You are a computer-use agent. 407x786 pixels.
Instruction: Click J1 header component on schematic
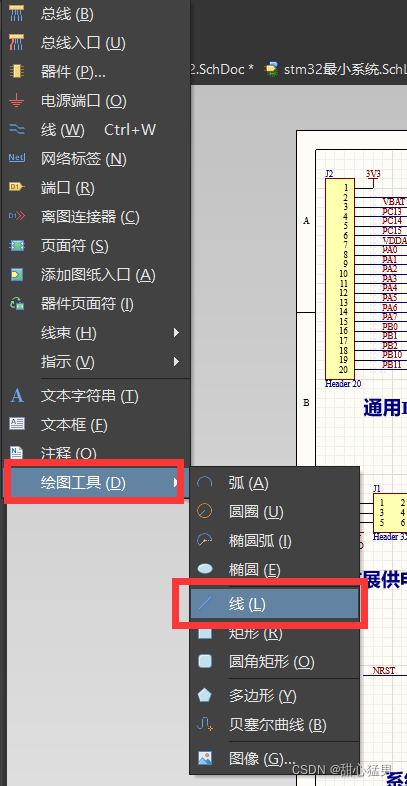pyautogui.click(x=390, y=513)
